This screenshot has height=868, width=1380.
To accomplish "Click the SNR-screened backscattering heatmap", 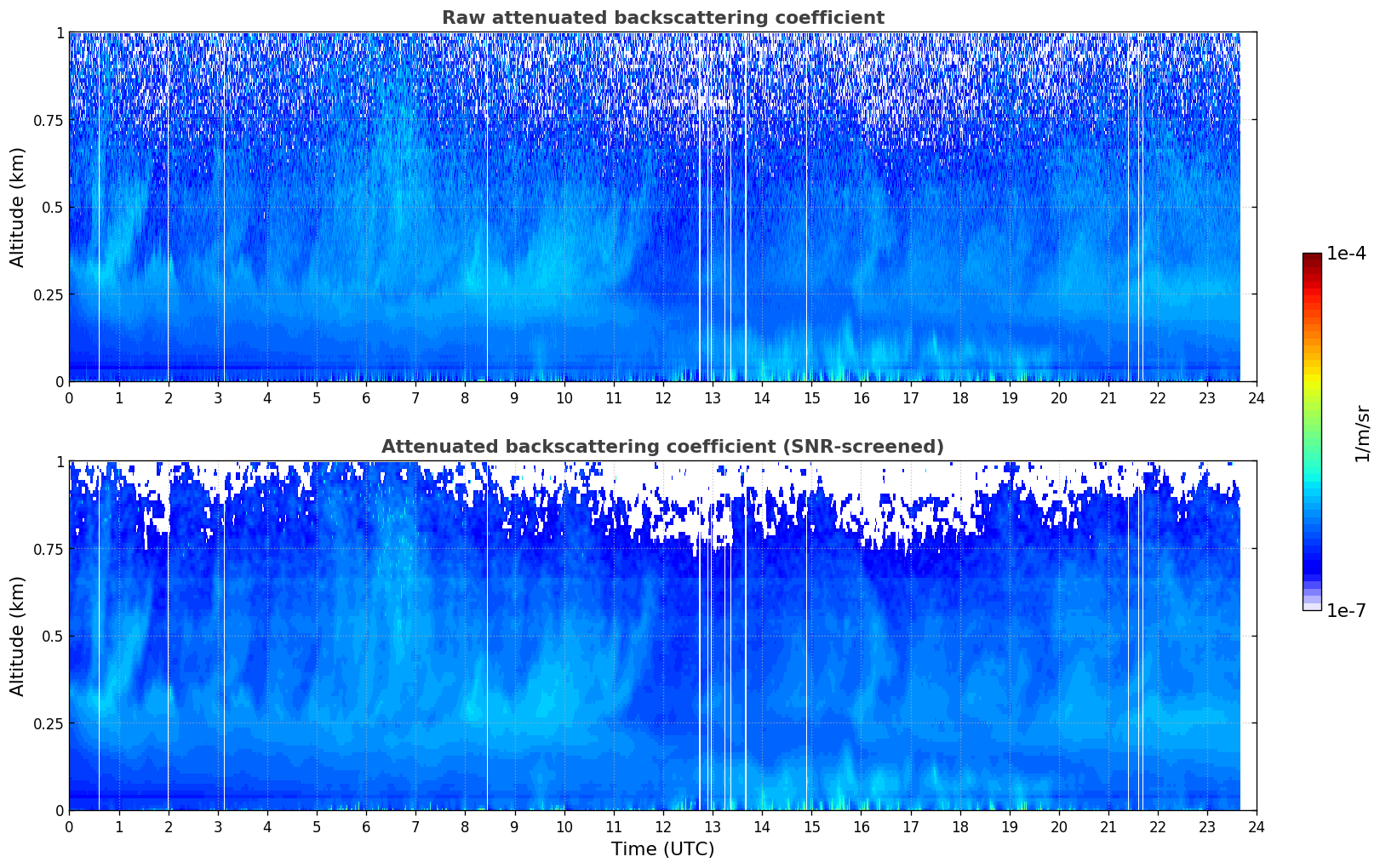I will [x=662, y=636].
